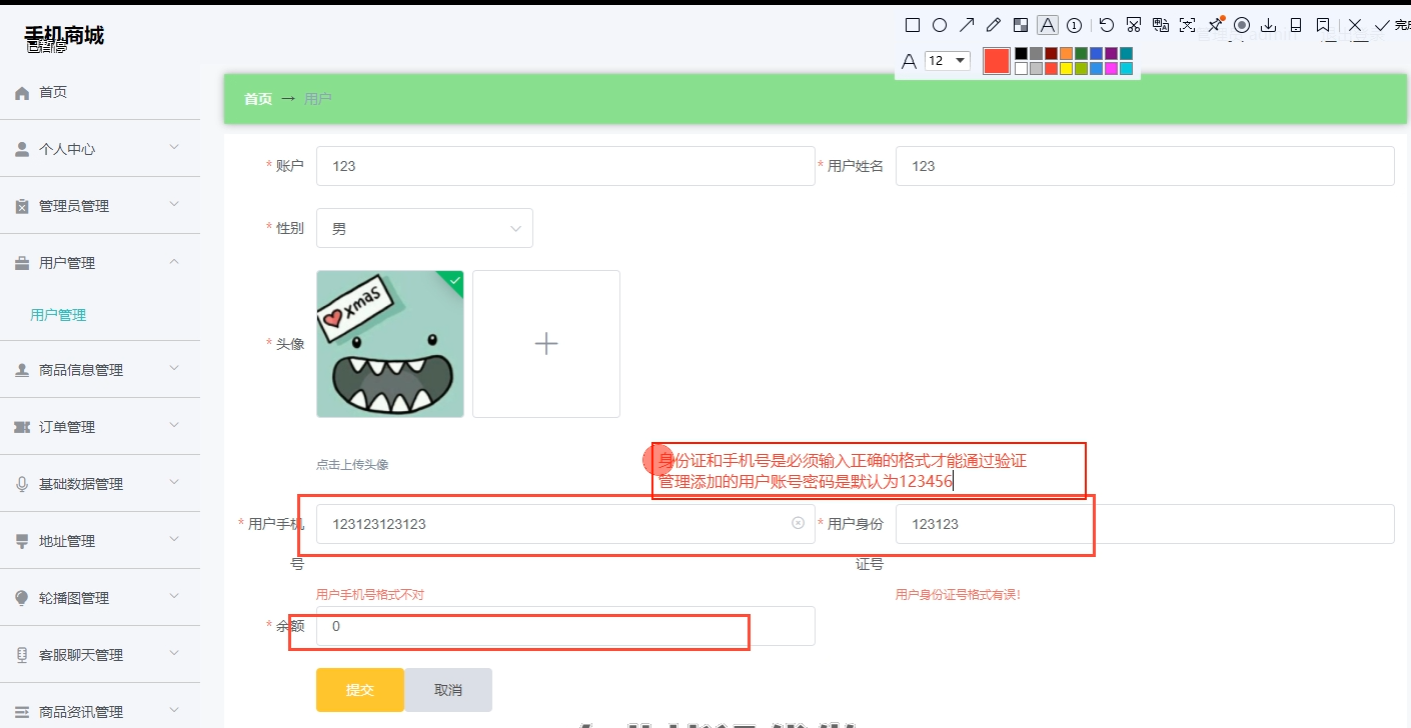Open the font size 12 dropdown
The width and height of the screenshot is (1411, 728).
[x=947, y=60]
